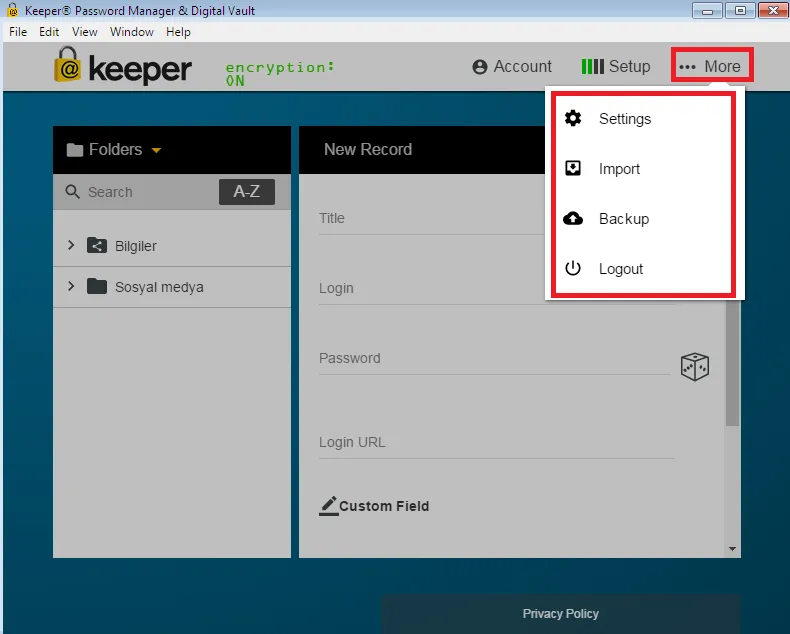Viewport: 790px width, 634px height.
Task: Open the Edit menu
Action: tap(49, 32)
